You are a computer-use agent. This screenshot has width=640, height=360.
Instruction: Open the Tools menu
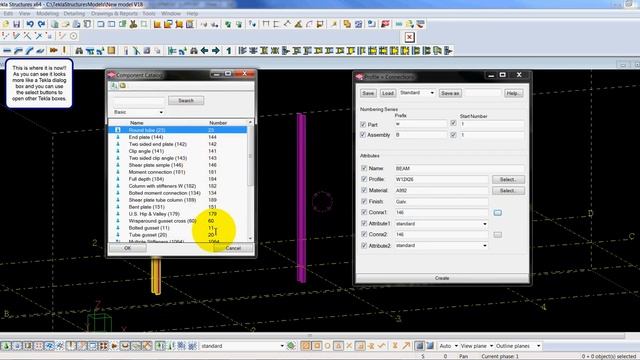pos(149,13)
